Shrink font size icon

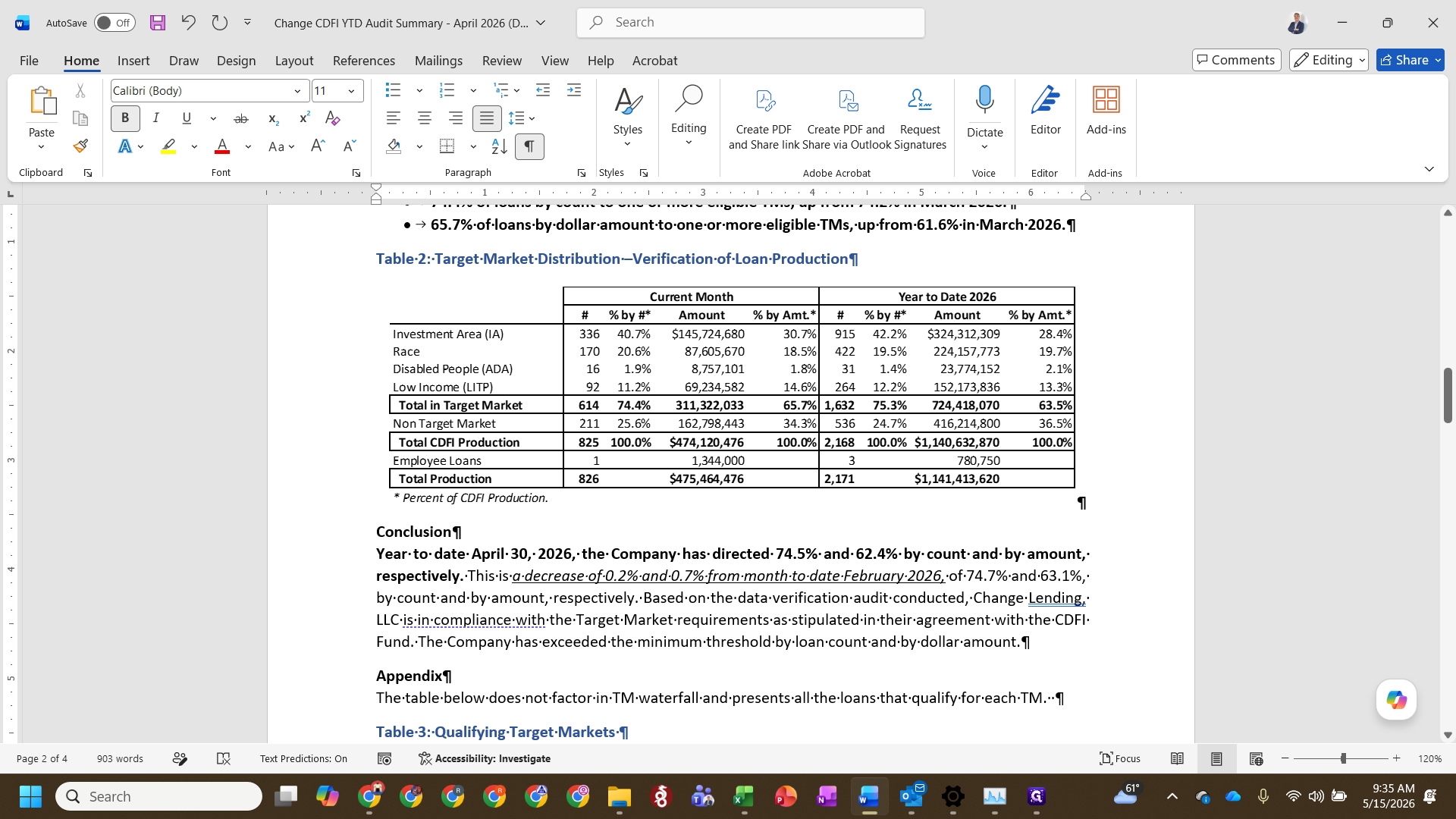click(x=349, y=146)
